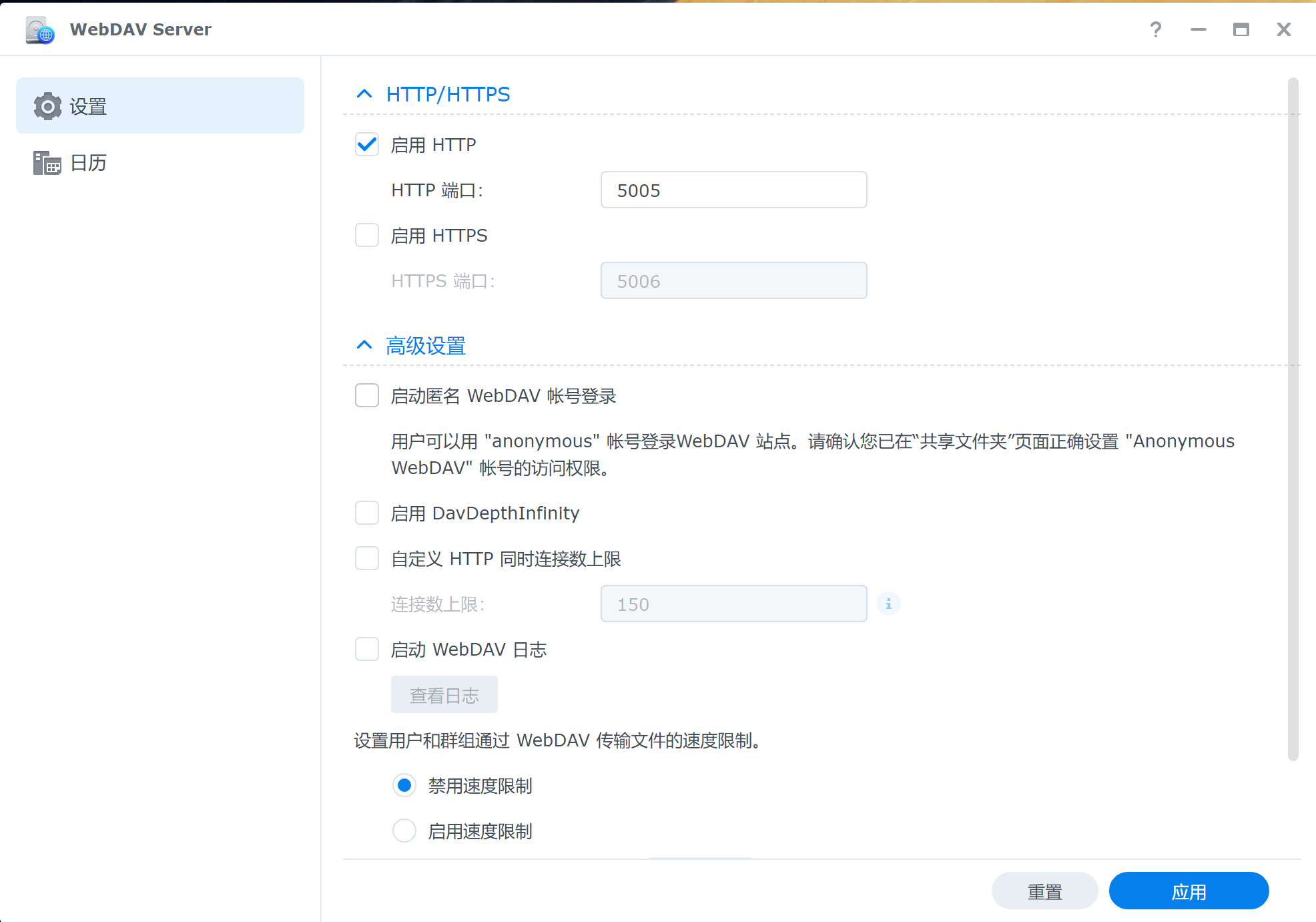The image size is (1316, 922).
Task: Click the gear icon beside 设置
Action: pyautogui.click(x=47, y=106)
